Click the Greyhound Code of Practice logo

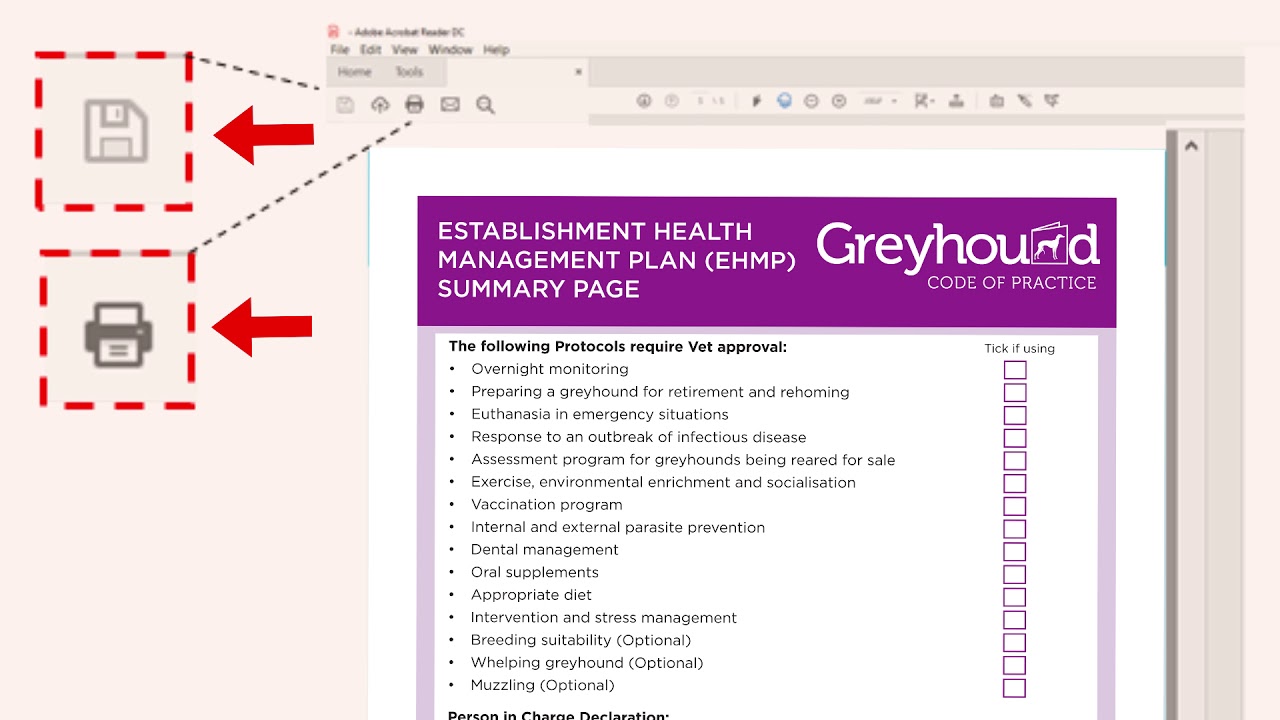[x=958, y=256]
